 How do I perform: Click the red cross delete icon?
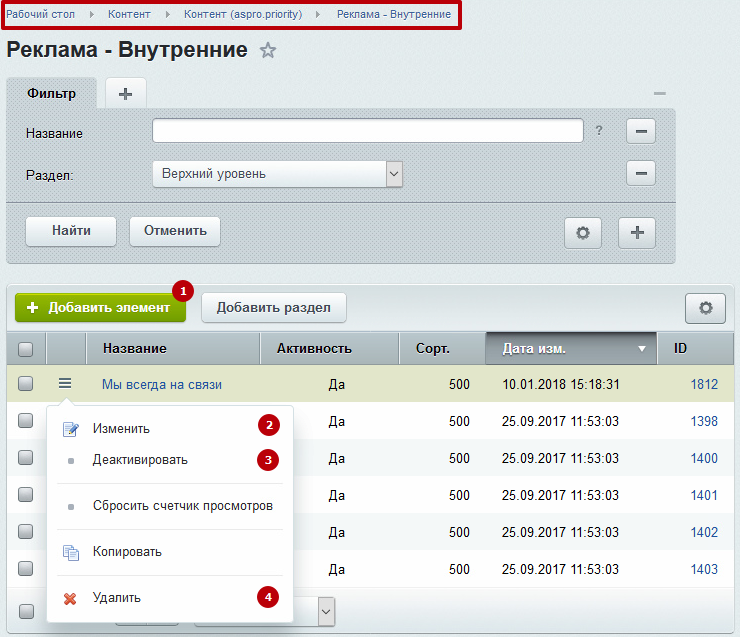(70, 599)
